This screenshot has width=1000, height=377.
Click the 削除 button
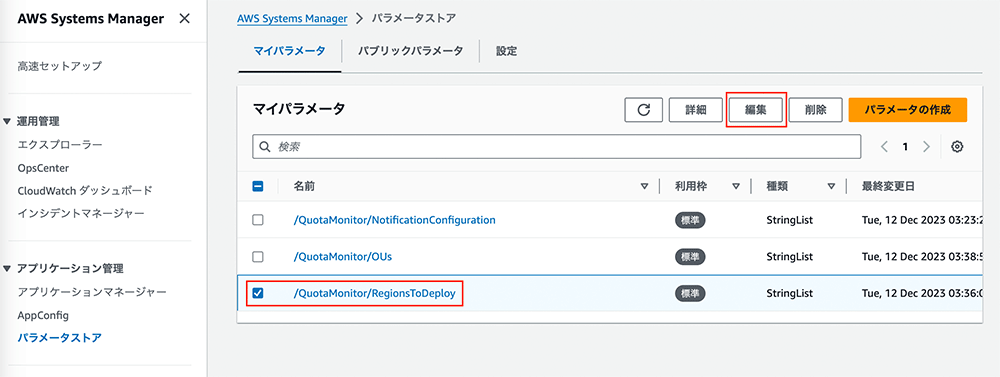pyautogui.click(x=816, y=110)
